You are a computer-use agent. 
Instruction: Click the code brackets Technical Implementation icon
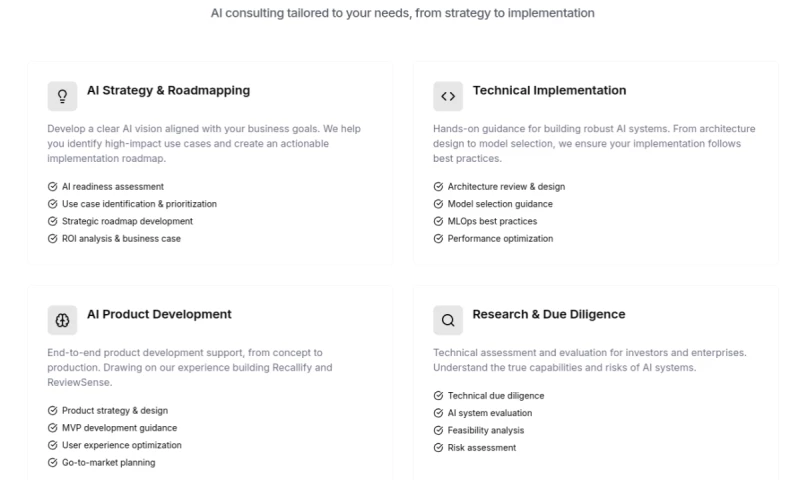pyautogui.click(x=448, y=96)
